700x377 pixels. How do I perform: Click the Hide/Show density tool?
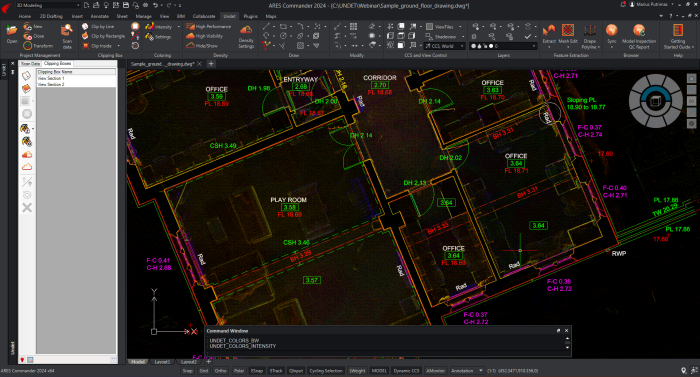[202, 46]
